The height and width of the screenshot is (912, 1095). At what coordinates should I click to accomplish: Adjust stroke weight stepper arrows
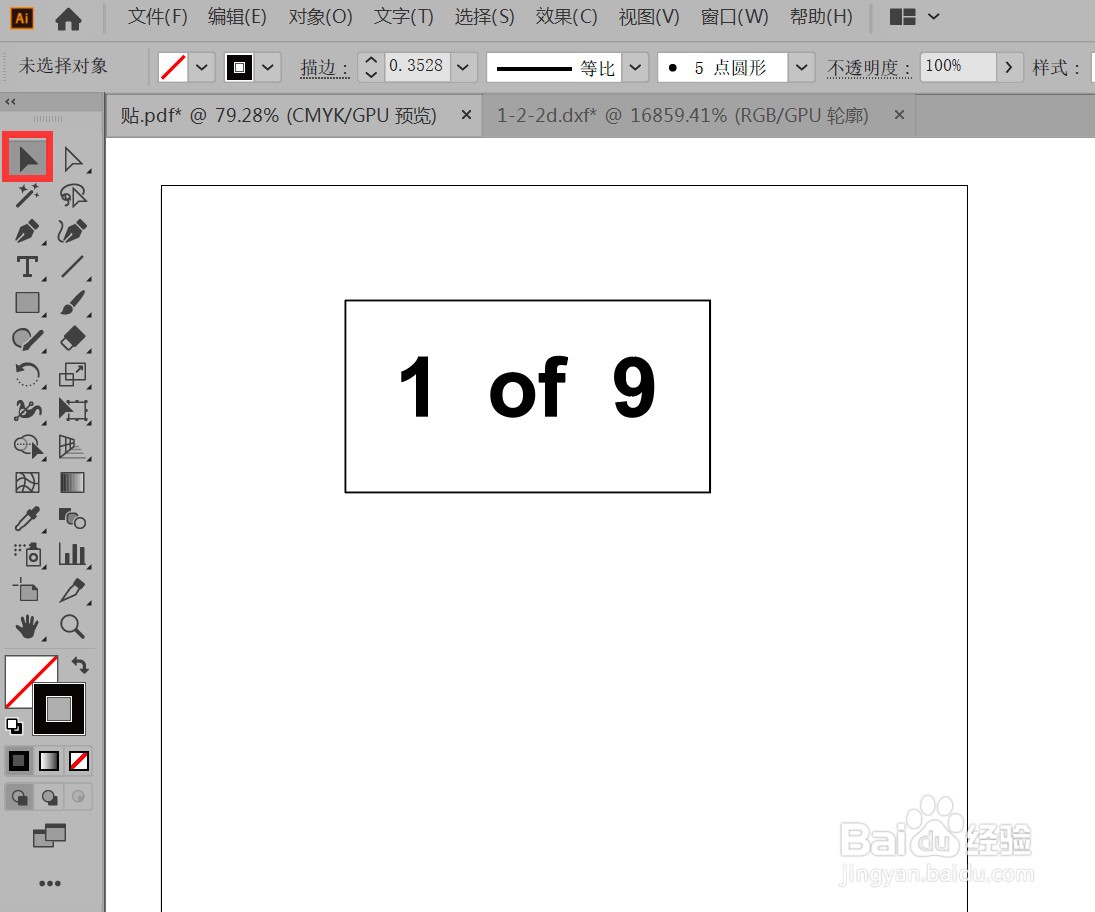click(371, 68)
